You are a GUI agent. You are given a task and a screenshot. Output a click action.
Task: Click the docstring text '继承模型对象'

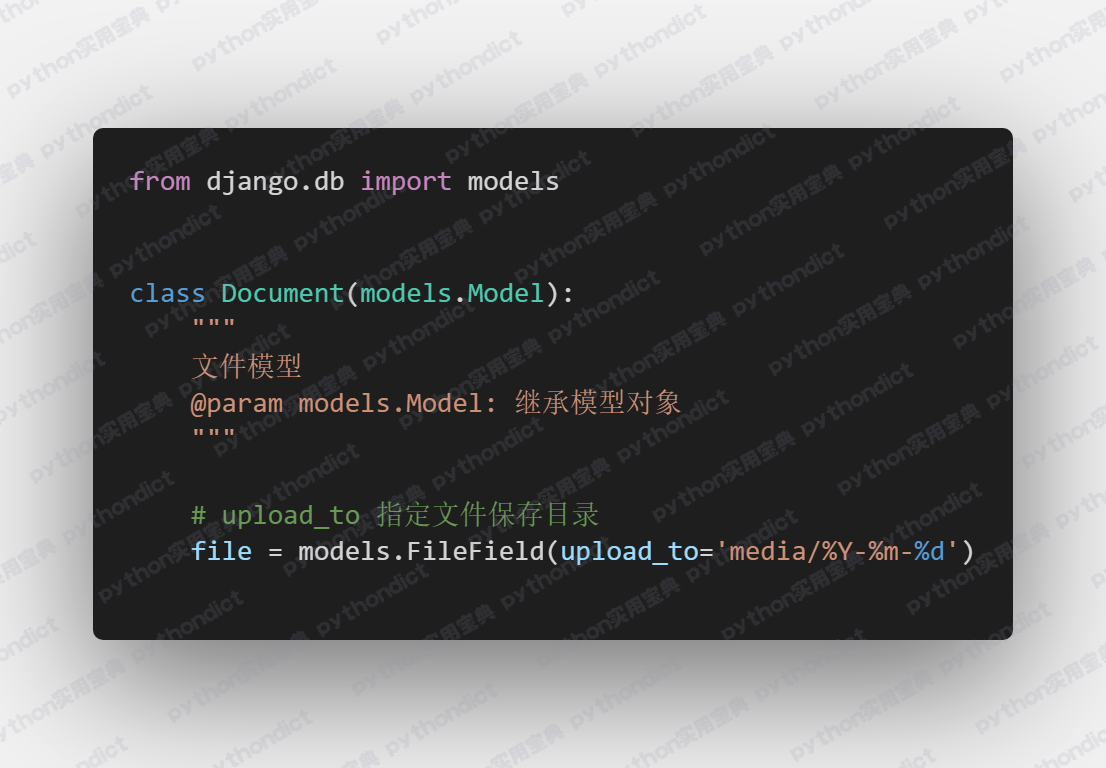click(598, 403)
